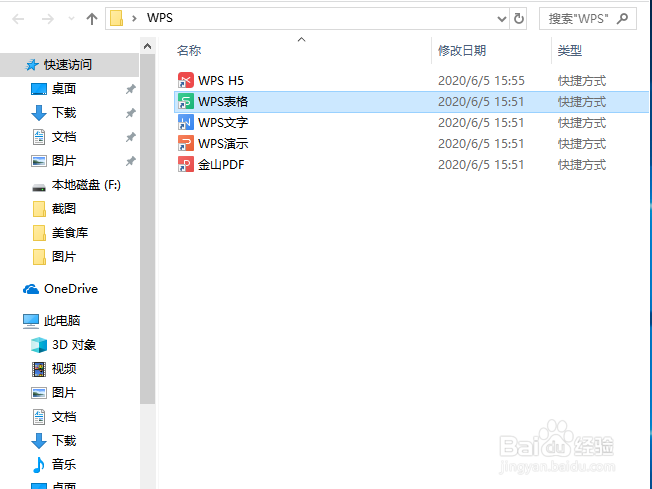This screenshot has height=489, width=652.
Task: Select 此电脑 in the navigation pane
Action: click(62, 321)
